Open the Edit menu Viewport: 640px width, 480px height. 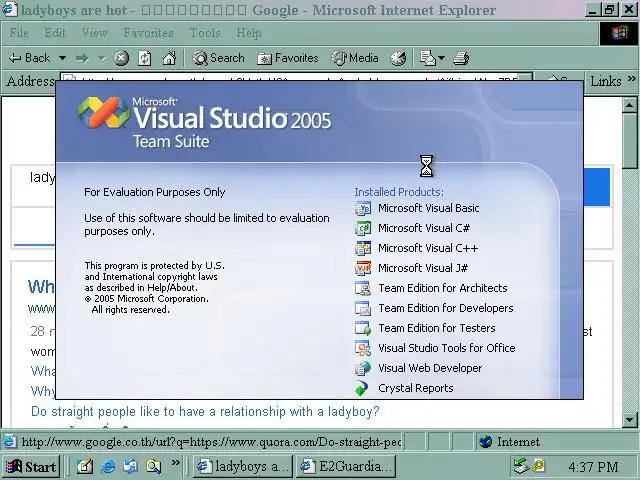point(55,33)
